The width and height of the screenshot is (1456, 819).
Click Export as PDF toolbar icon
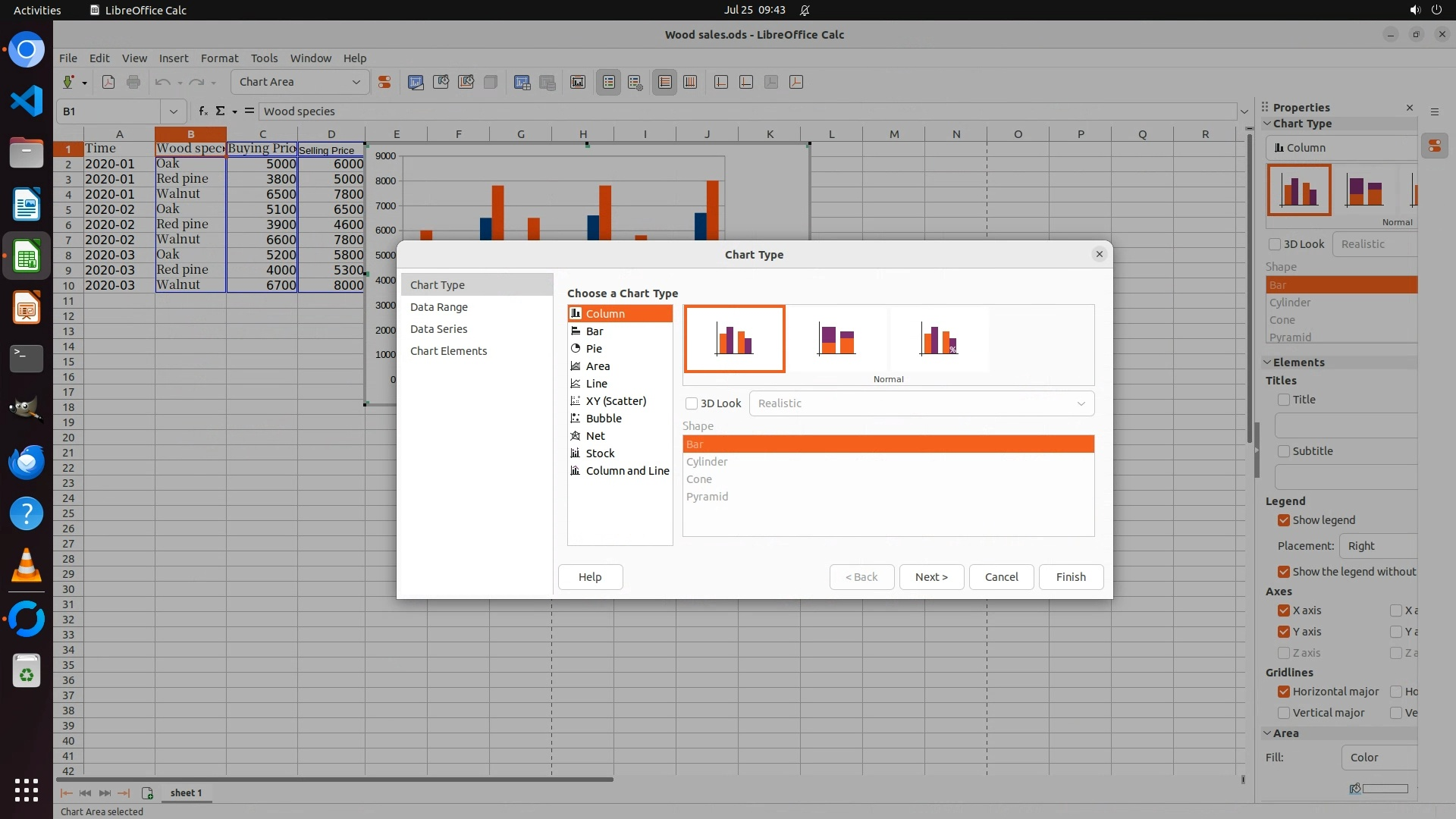[108, 83]
